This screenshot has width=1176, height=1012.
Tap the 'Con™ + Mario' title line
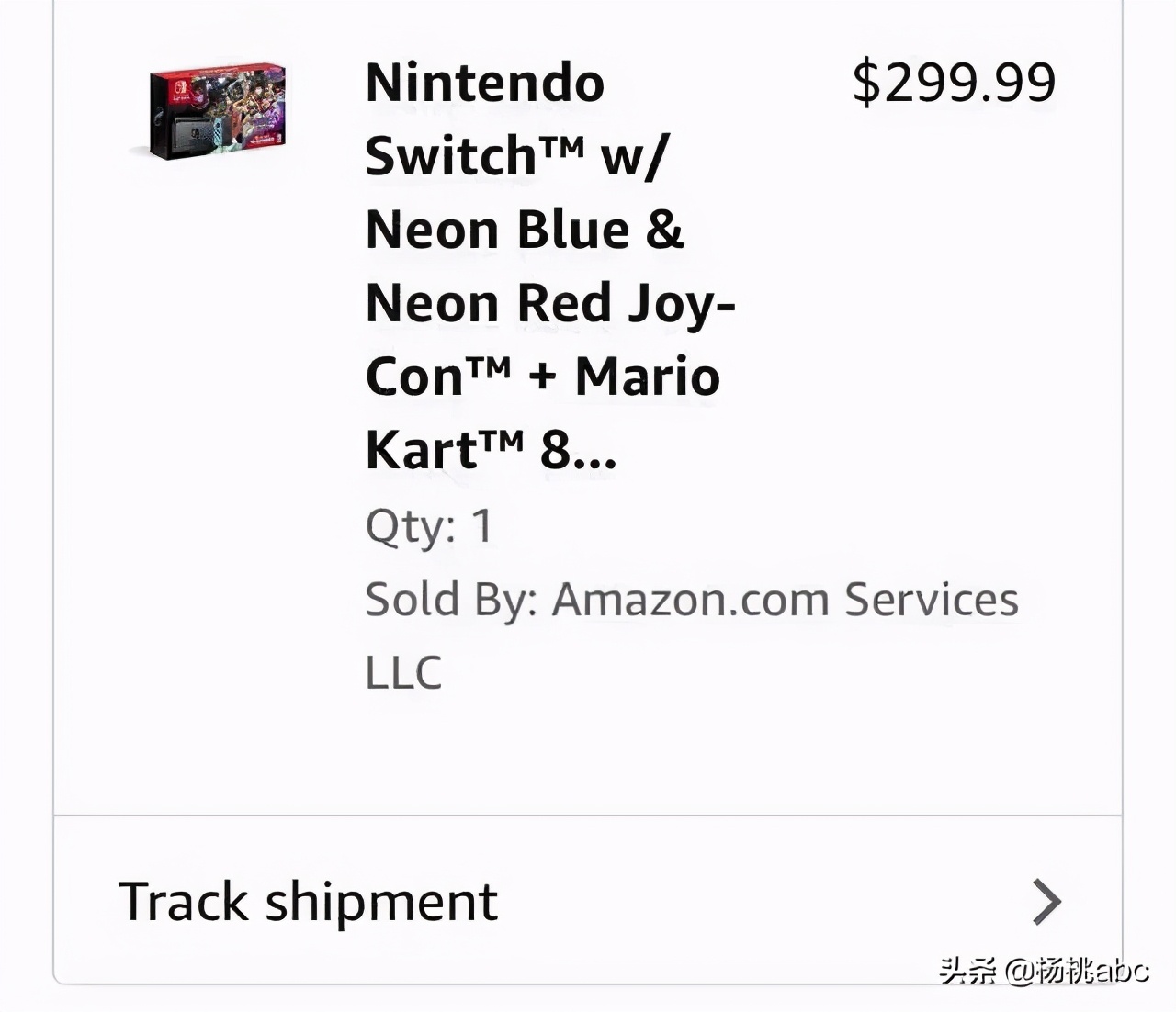[x=542, y=377]
